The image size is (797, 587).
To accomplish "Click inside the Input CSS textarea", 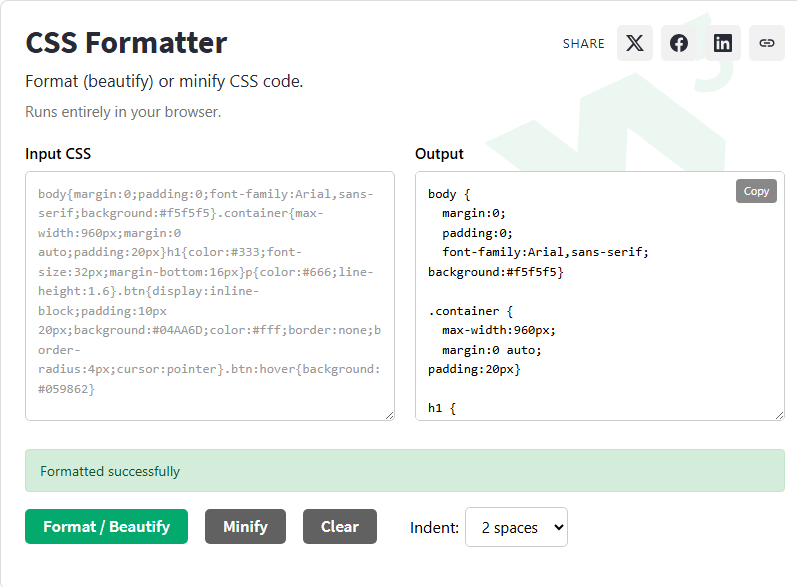I will click(210, 296).
